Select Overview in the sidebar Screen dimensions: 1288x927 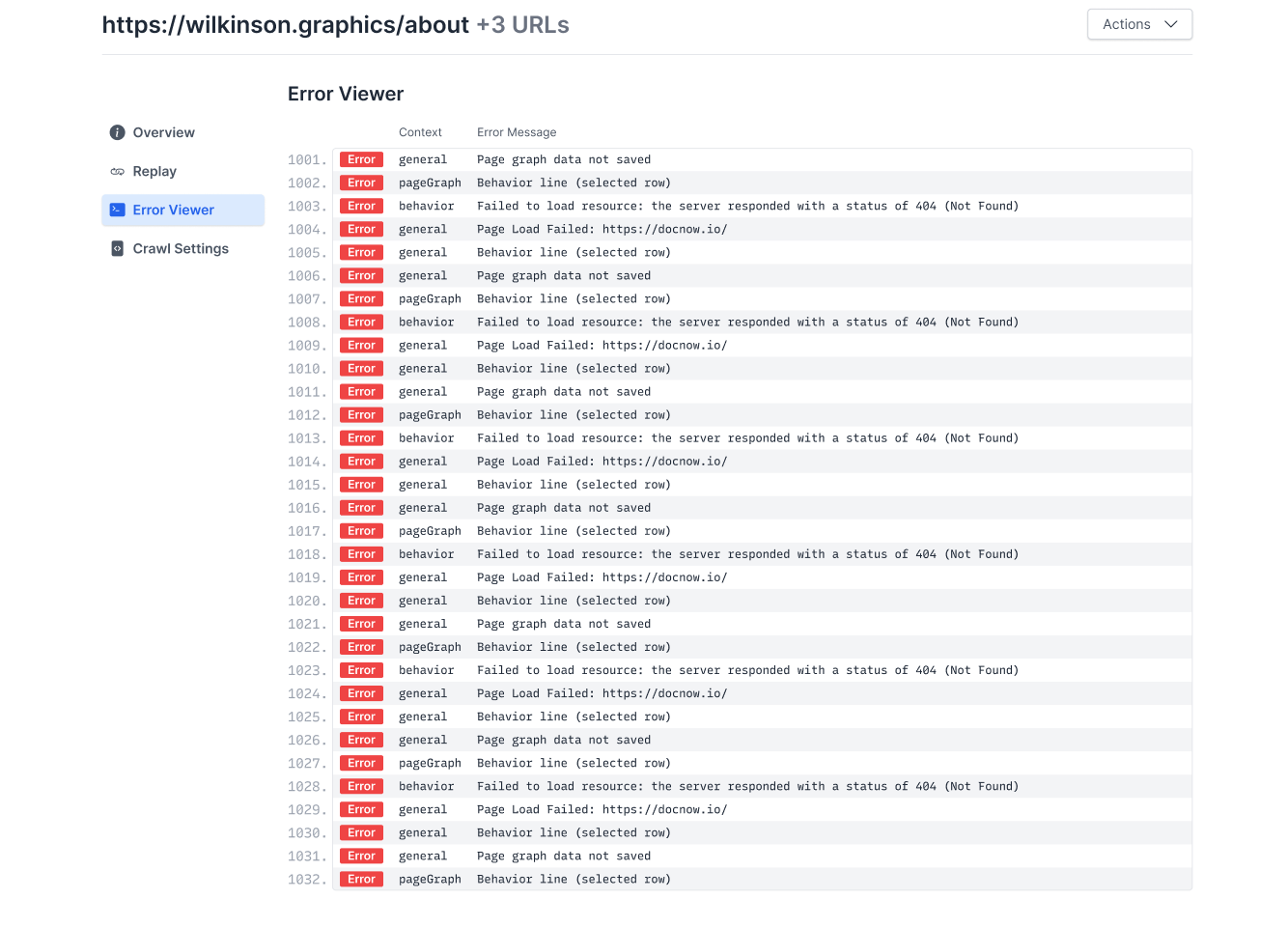tap(164, 132)
